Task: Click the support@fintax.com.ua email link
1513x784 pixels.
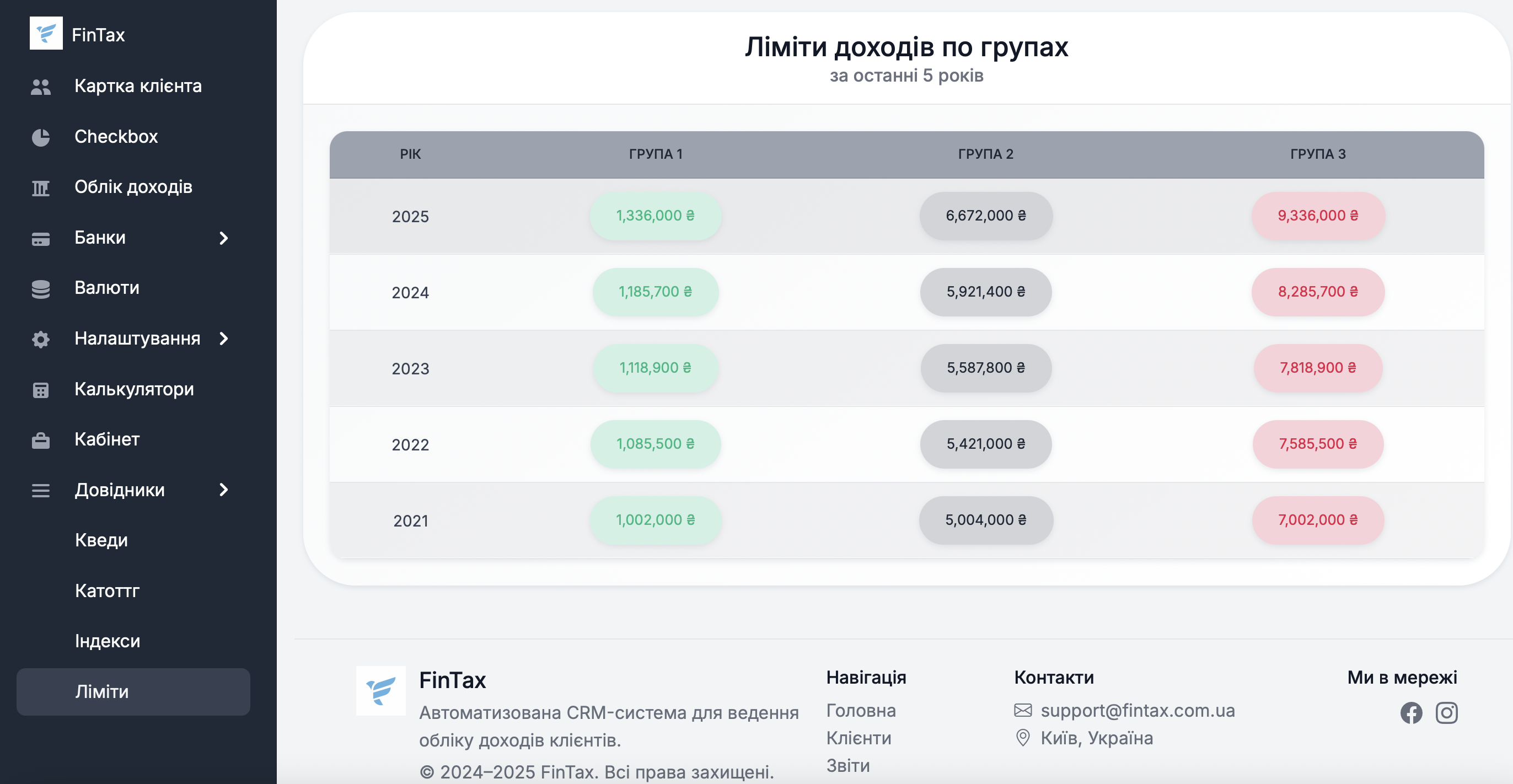Action: (x=1137, y=711)
